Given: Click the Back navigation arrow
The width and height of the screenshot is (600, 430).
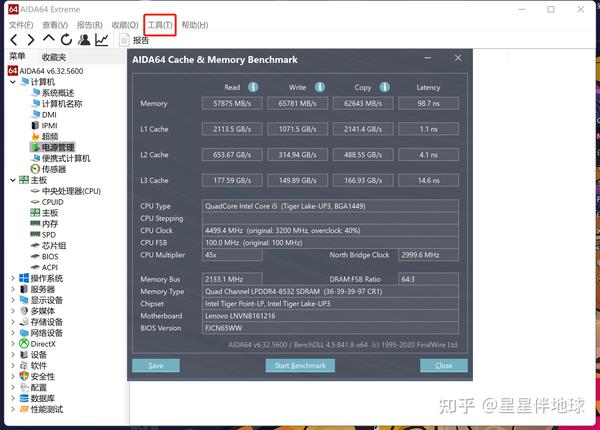Looking at the screenshot, I should pyautogui.click(x=14, y=40).
